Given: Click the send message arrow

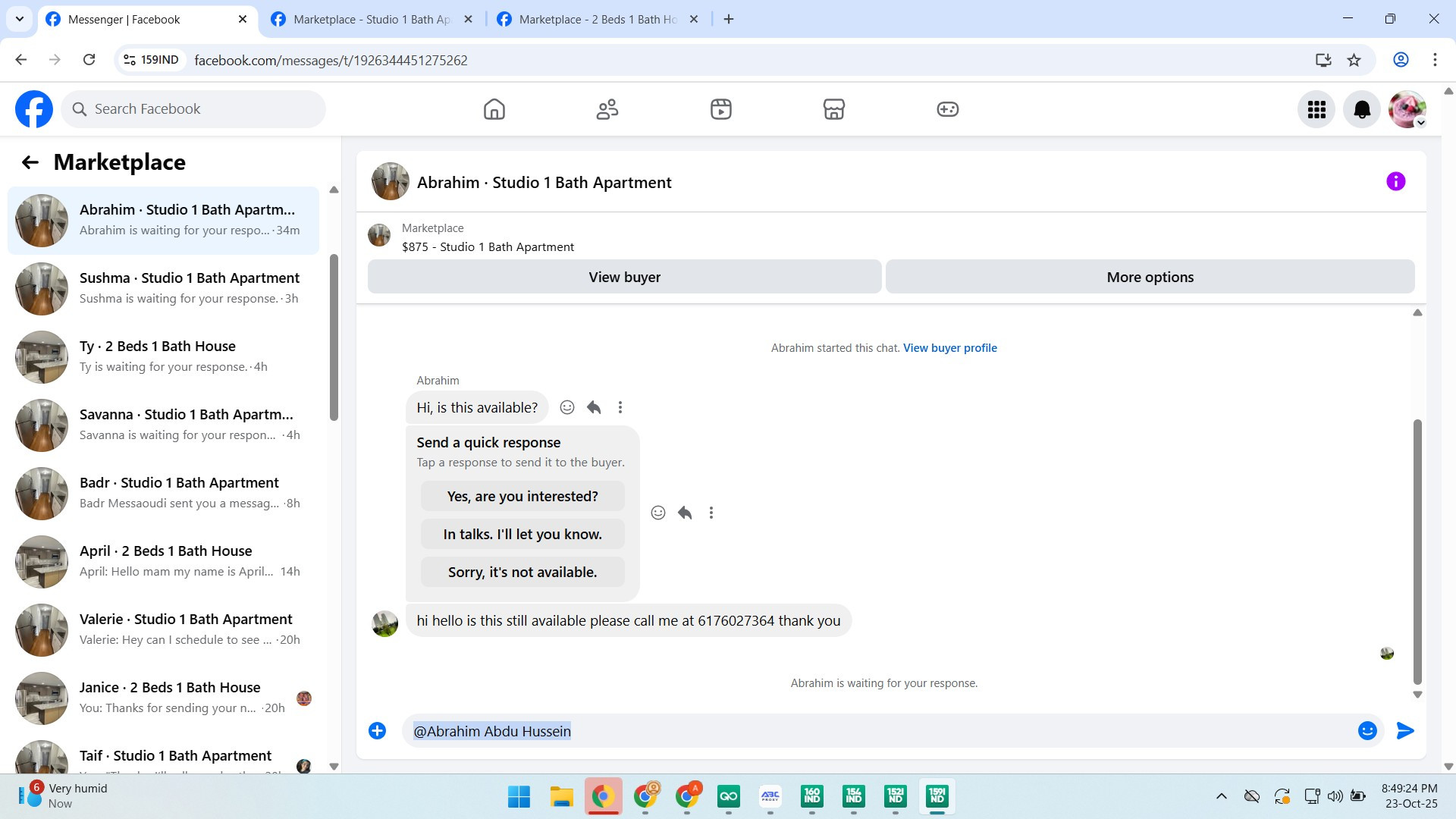Looking at the screenshot, I should point(1404,731).
